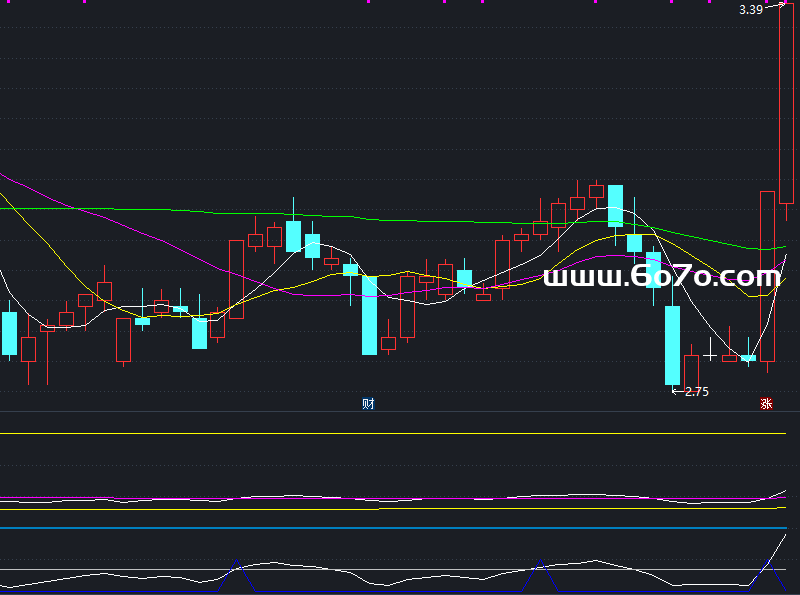
Task: Click the cyan candlestick touching the 2.75 low
Action: [x=672, y=345]
